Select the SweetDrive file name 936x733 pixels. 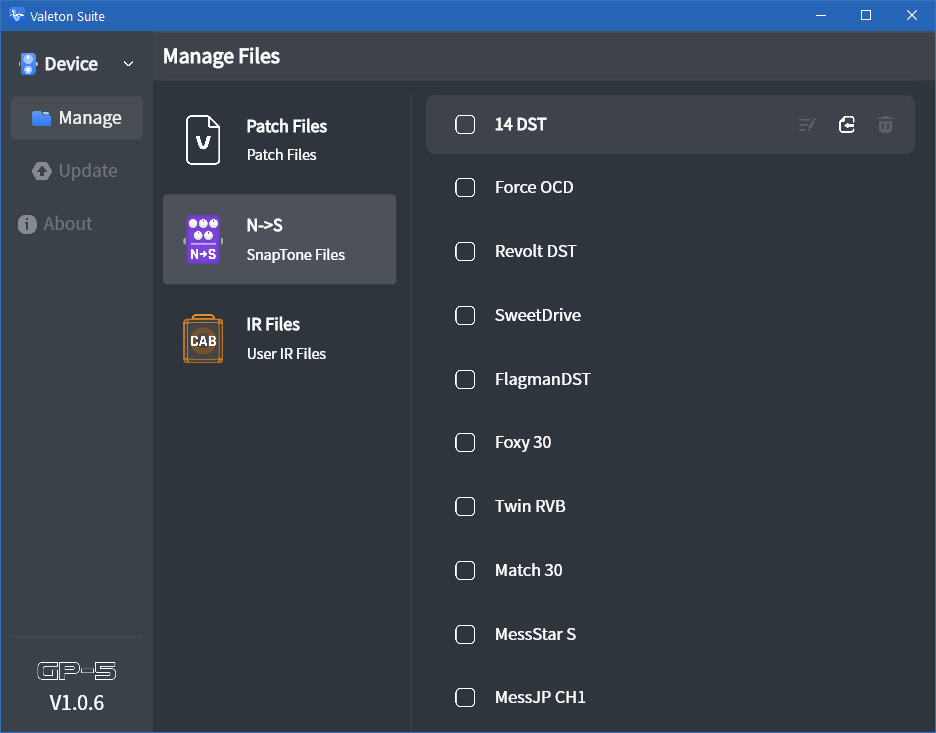[538, 315]
